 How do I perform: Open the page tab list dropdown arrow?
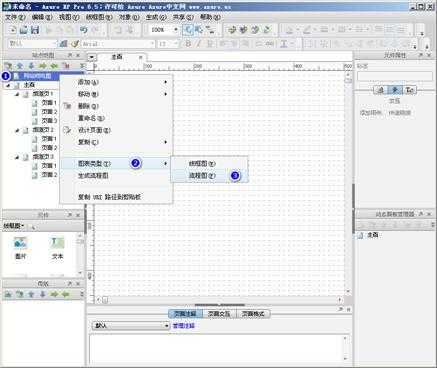(x=91, y=57)
